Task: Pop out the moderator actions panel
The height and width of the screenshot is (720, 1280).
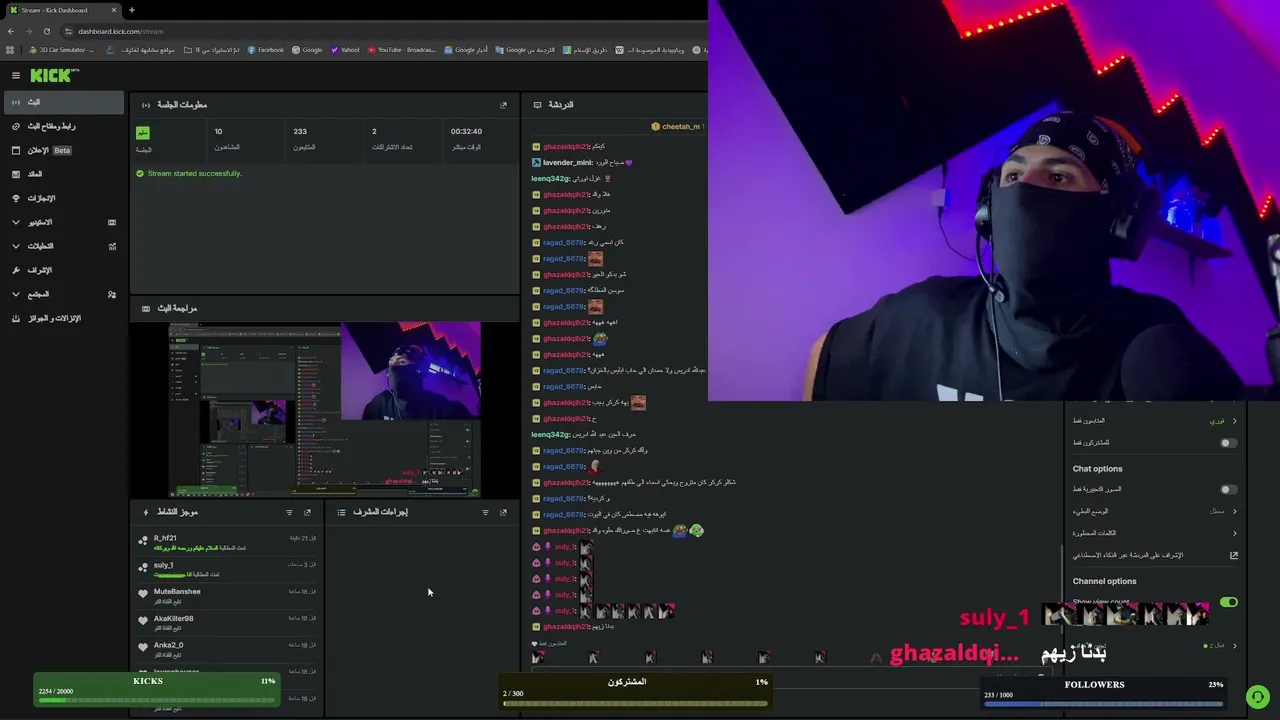Action: (503, 512)
